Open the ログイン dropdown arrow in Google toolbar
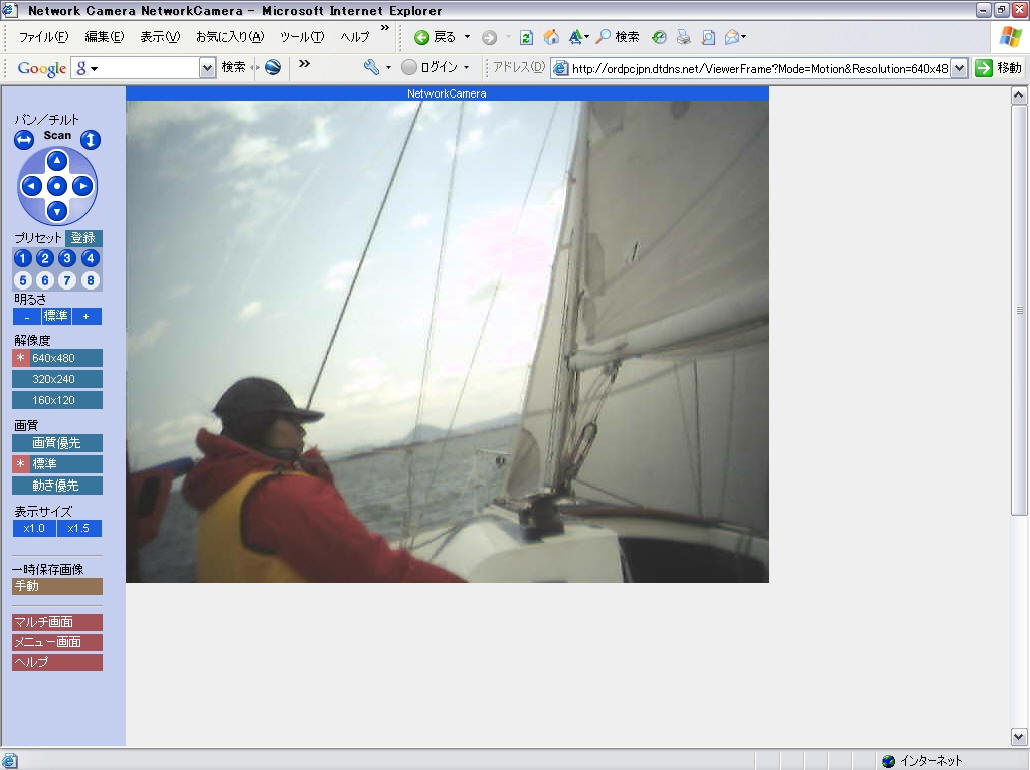The height and width of the screenshot is (770, 1030). point(466,67)
